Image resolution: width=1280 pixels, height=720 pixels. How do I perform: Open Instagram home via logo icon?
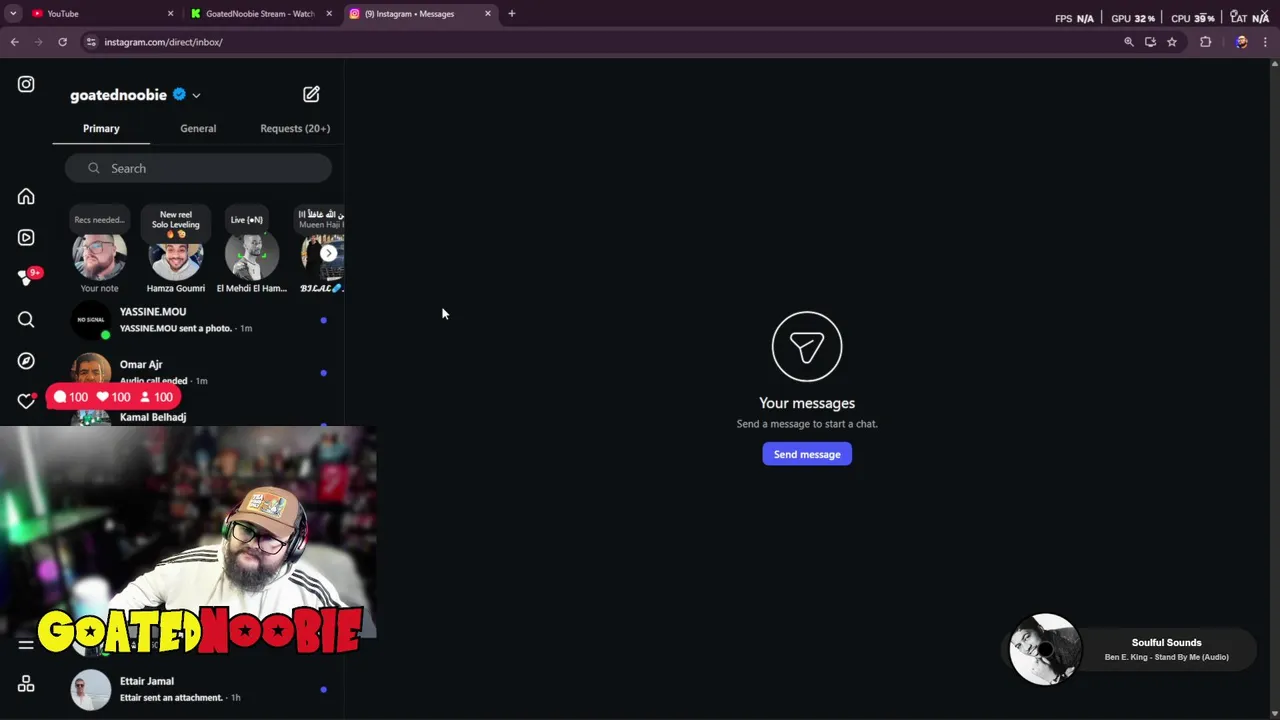coord(26,85)
